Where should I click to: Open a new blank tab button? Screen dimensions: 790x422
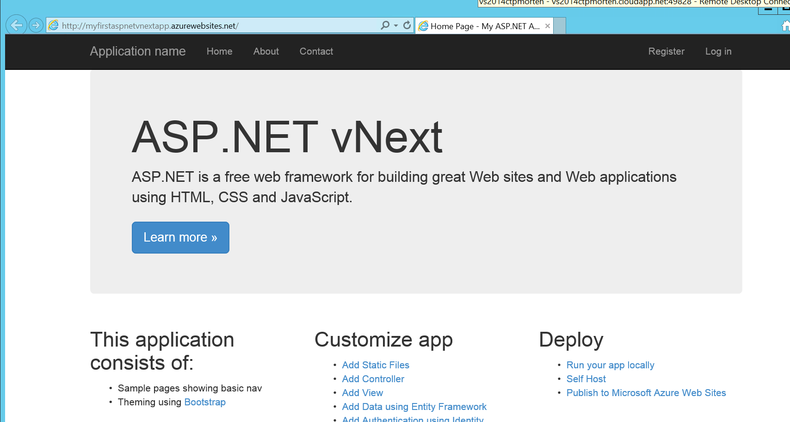[560, 26]
